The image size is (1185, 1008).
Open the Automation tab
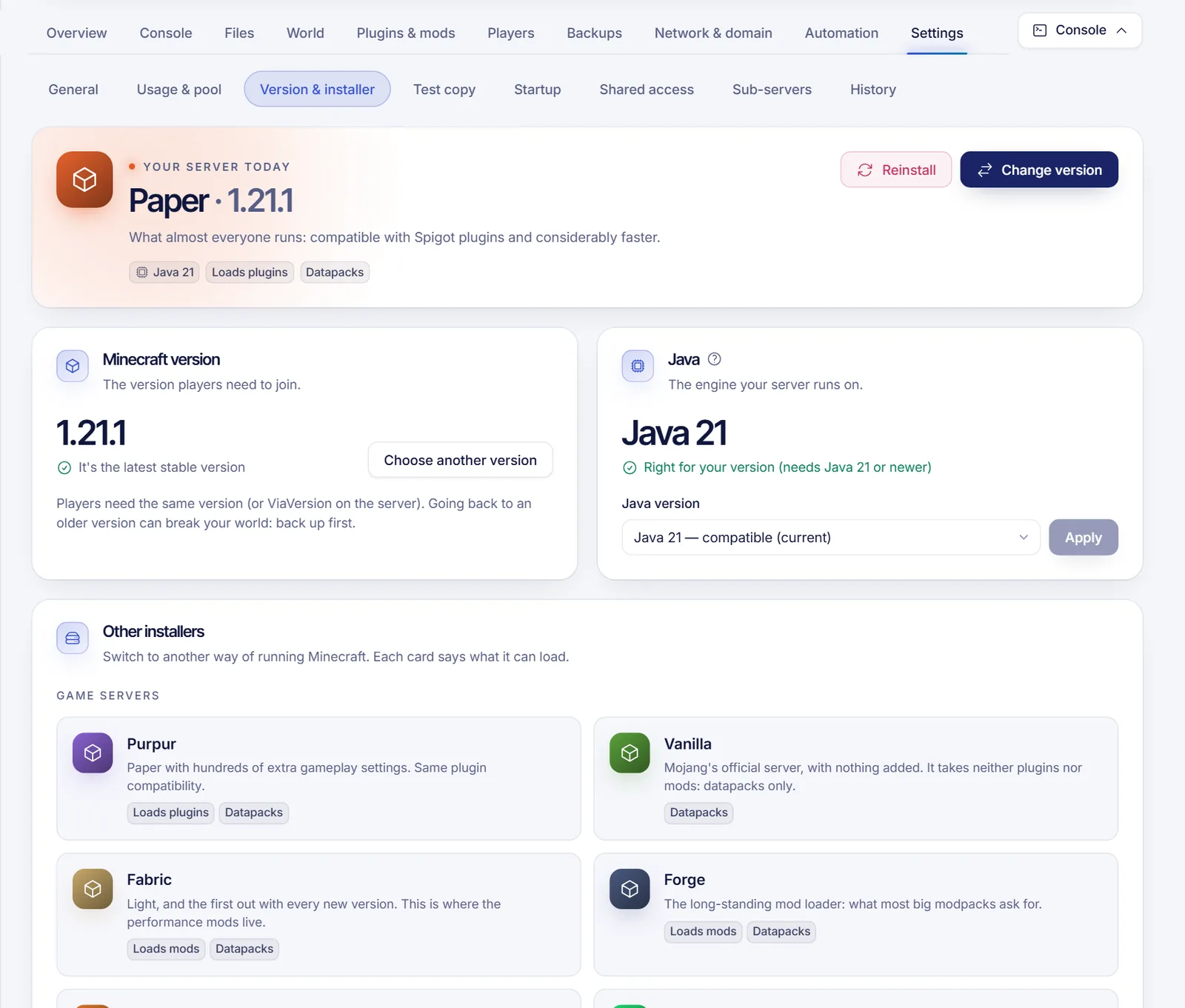point(841,33)
